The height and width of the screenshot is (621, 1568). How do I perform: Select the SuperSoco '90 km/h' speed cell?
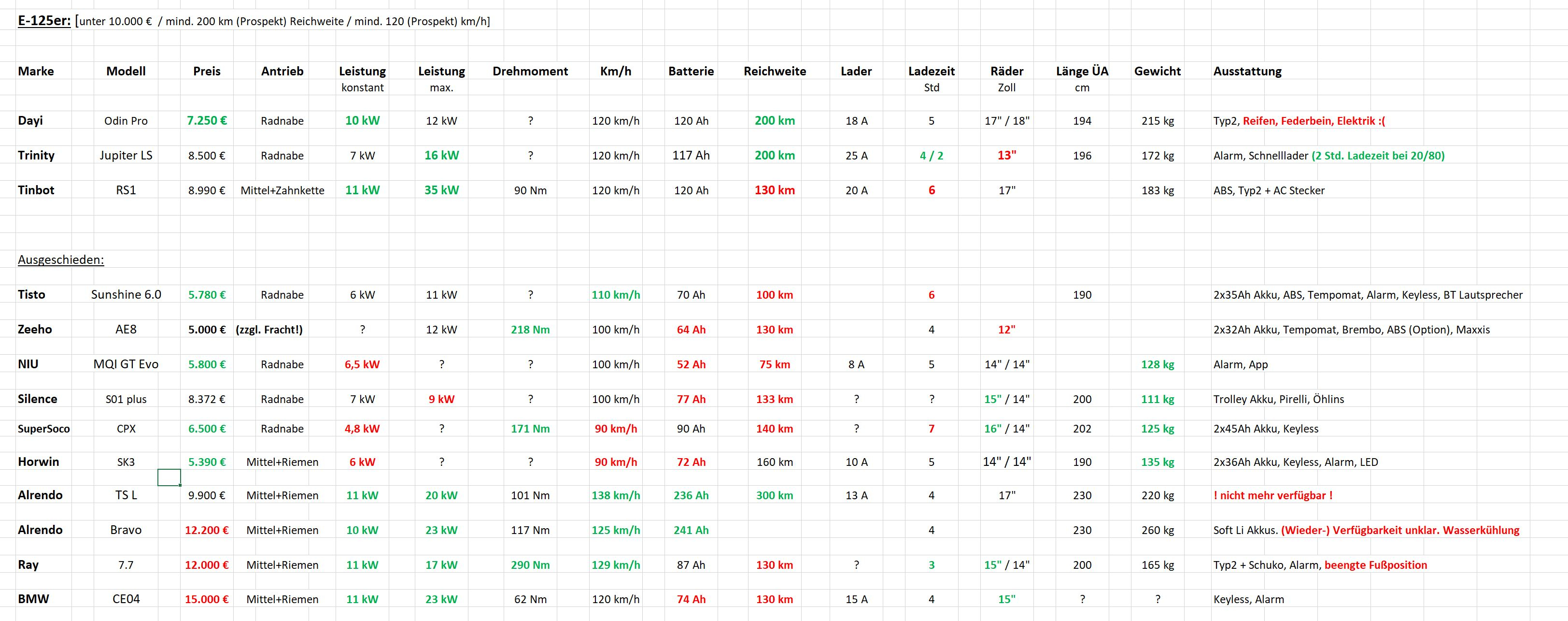click(x=615, y=429)
